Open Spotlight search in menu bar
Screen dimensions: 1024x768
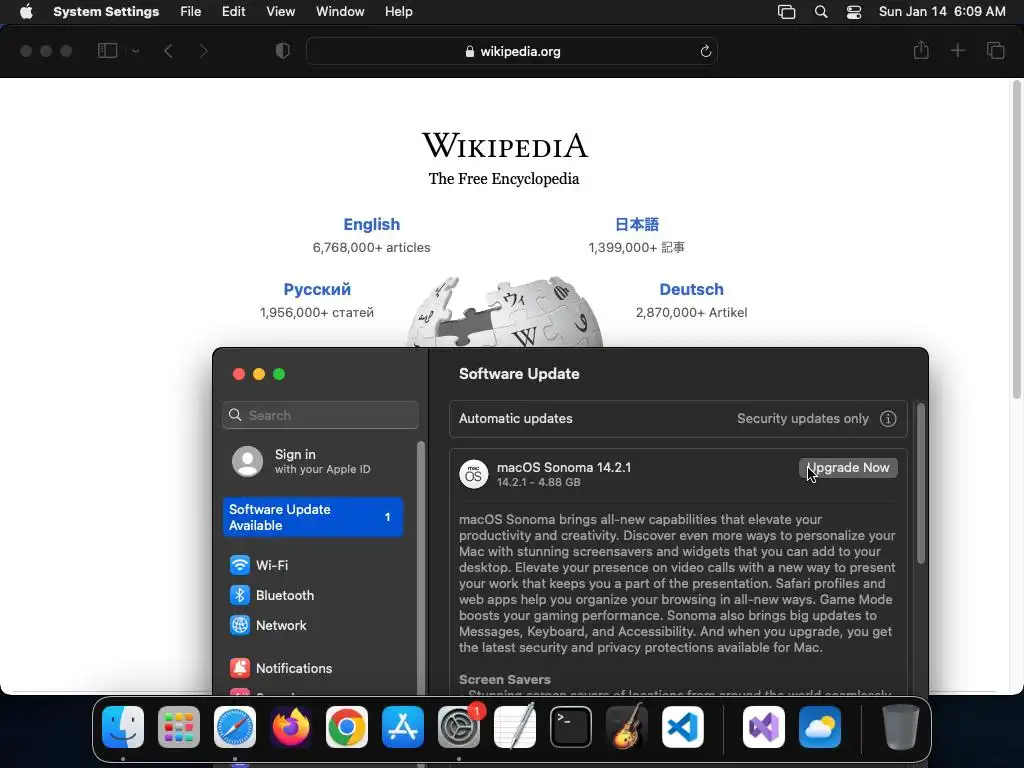821,12
